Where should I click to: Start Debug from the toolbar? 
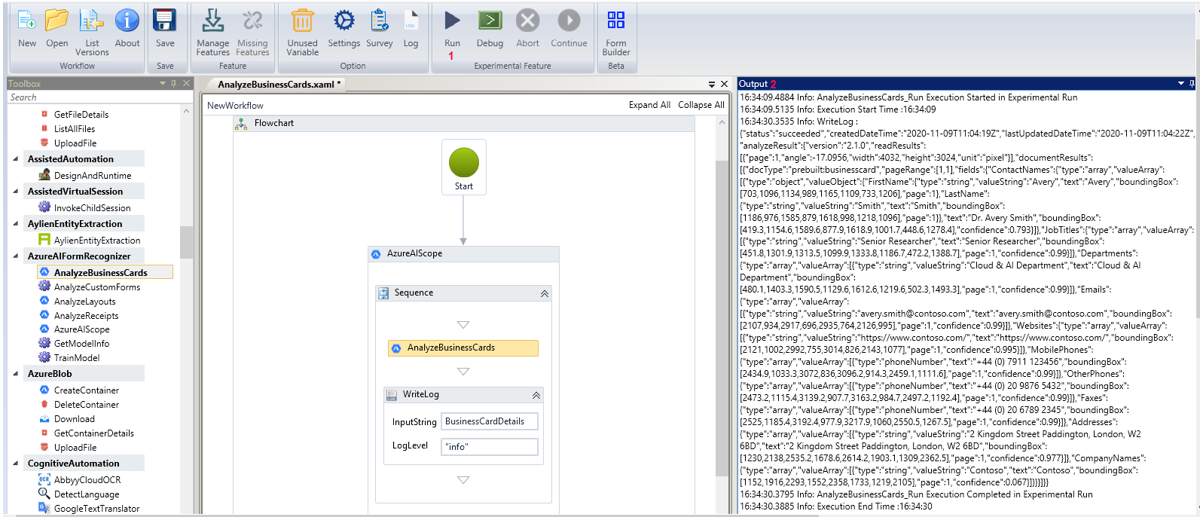coord(489,22)
